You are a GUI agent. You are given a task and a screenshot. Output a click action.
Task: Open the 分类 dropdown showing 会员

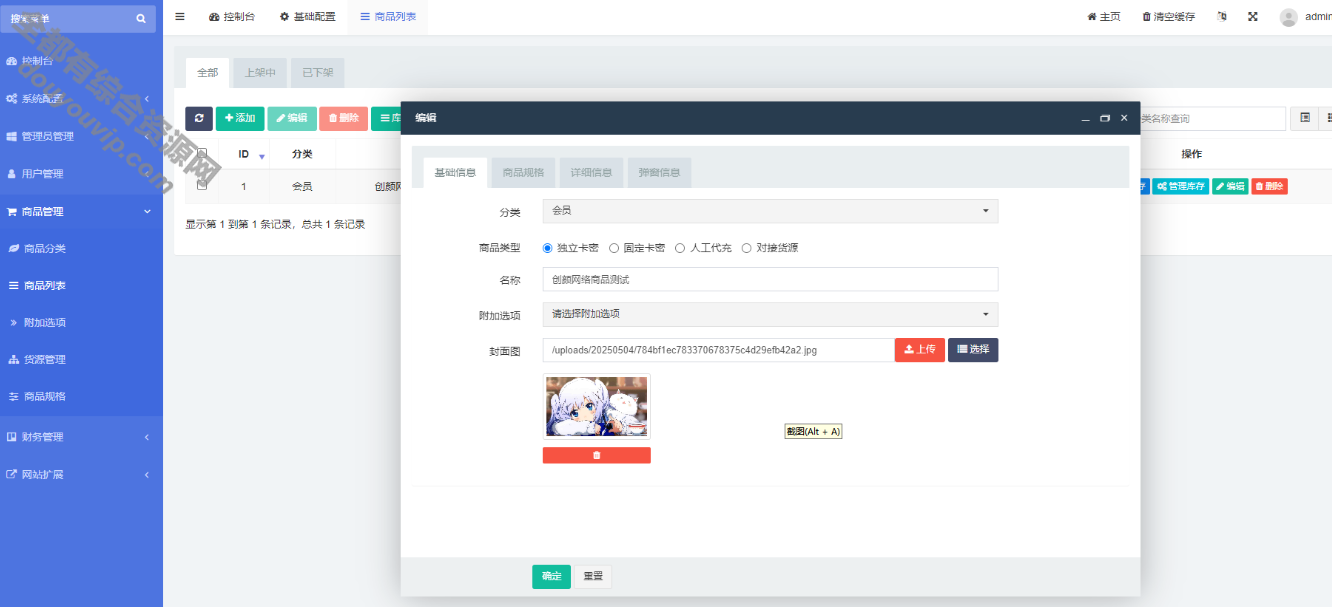pyautogui.click(x=770, y=211)
